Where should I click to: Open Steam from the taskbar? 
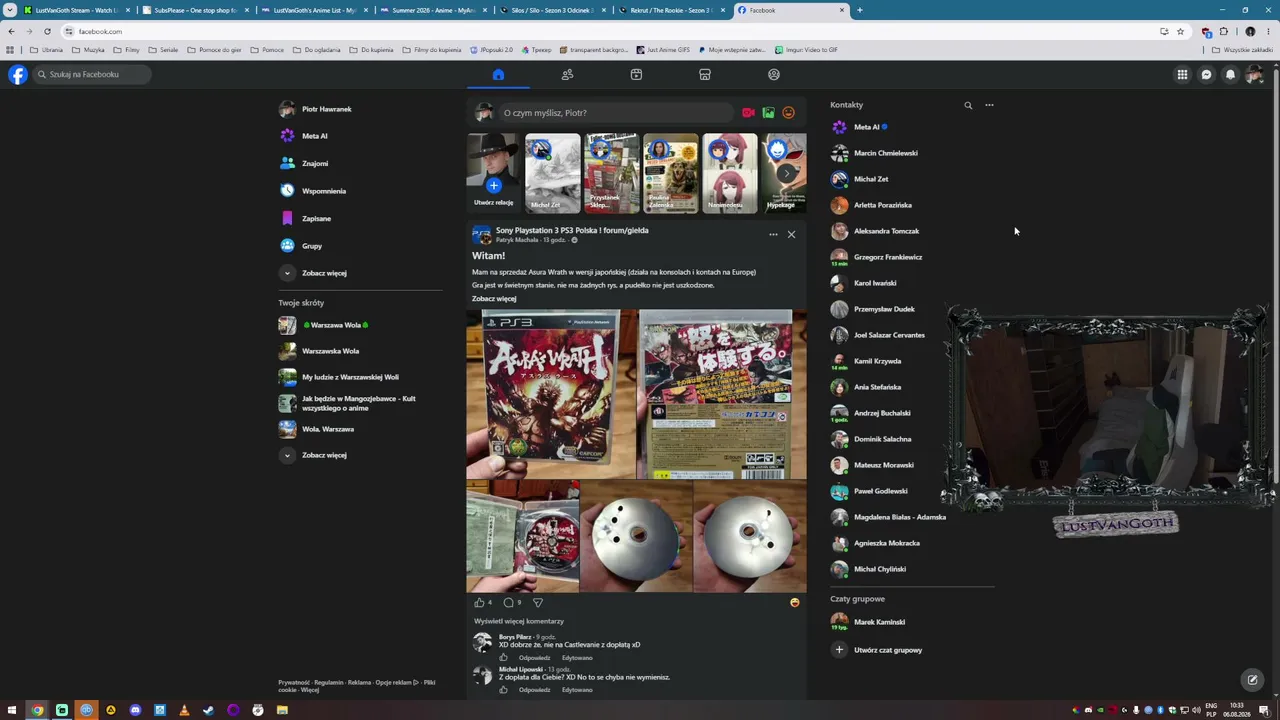click(208, 710)
